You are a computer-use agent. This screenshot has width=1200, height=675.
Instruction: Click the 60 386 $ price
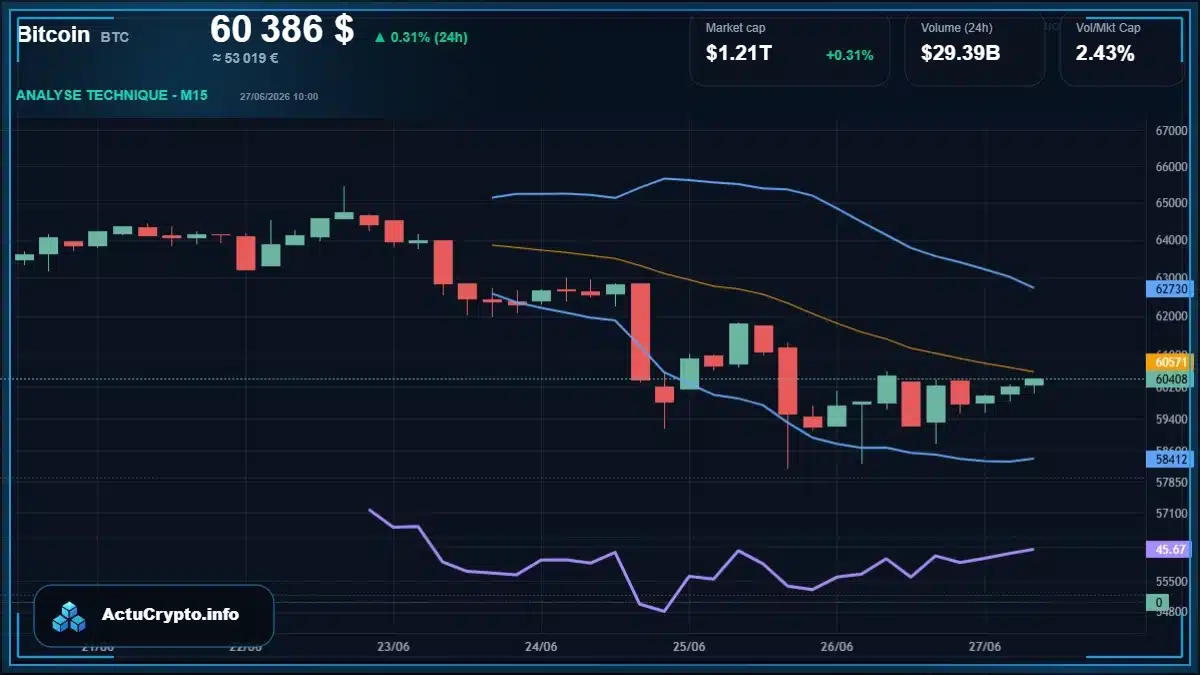tap(282, 29)
